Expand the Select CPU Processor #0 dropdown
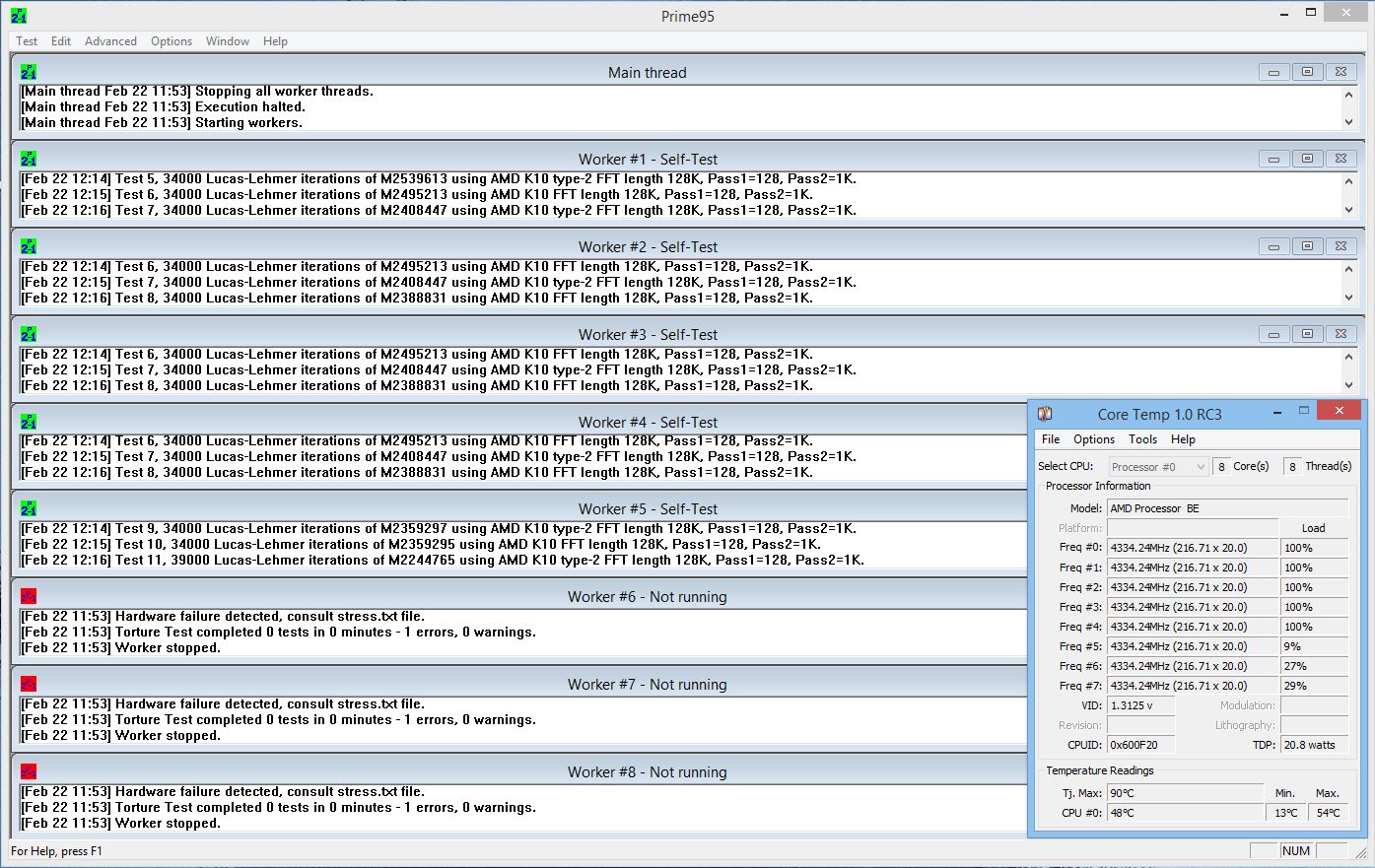The height and width of the screenshot is (868, 1375). click(x=1158, y=467)
